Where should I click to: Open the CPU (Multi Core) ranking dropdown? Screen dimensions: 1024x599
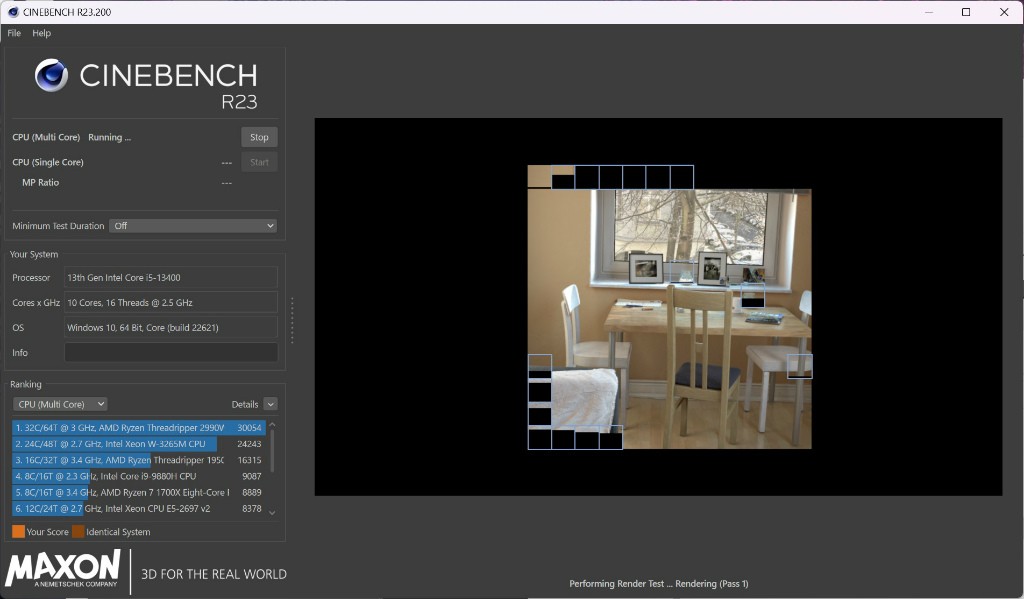(60, 404)
